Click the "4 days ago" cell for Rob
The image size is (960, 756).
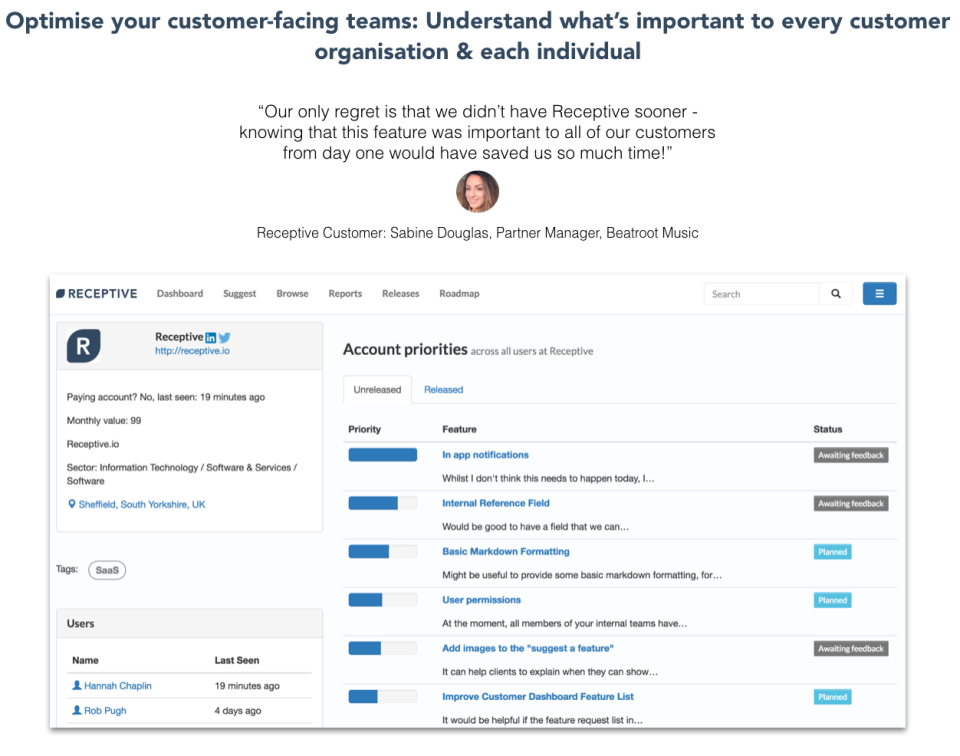pos(238,711)
